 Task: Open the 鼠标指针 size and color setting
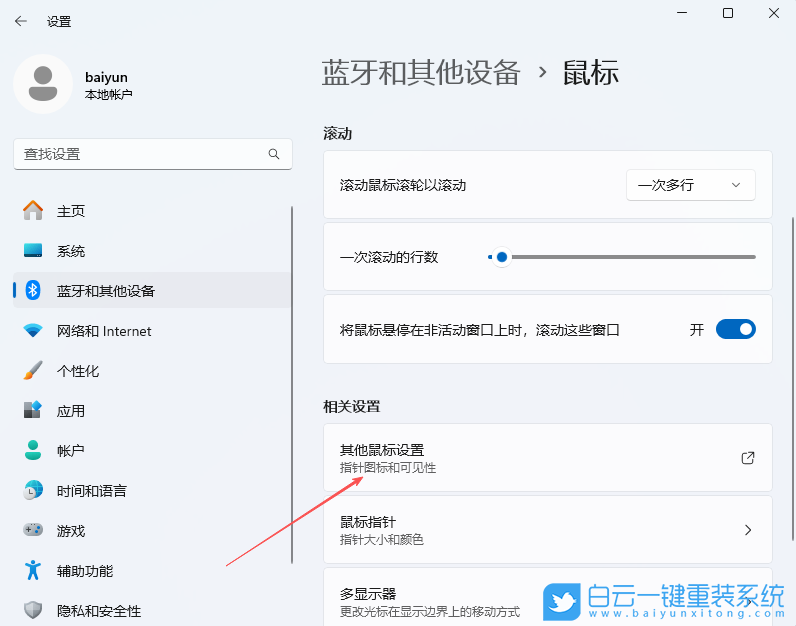pos(548,530)
